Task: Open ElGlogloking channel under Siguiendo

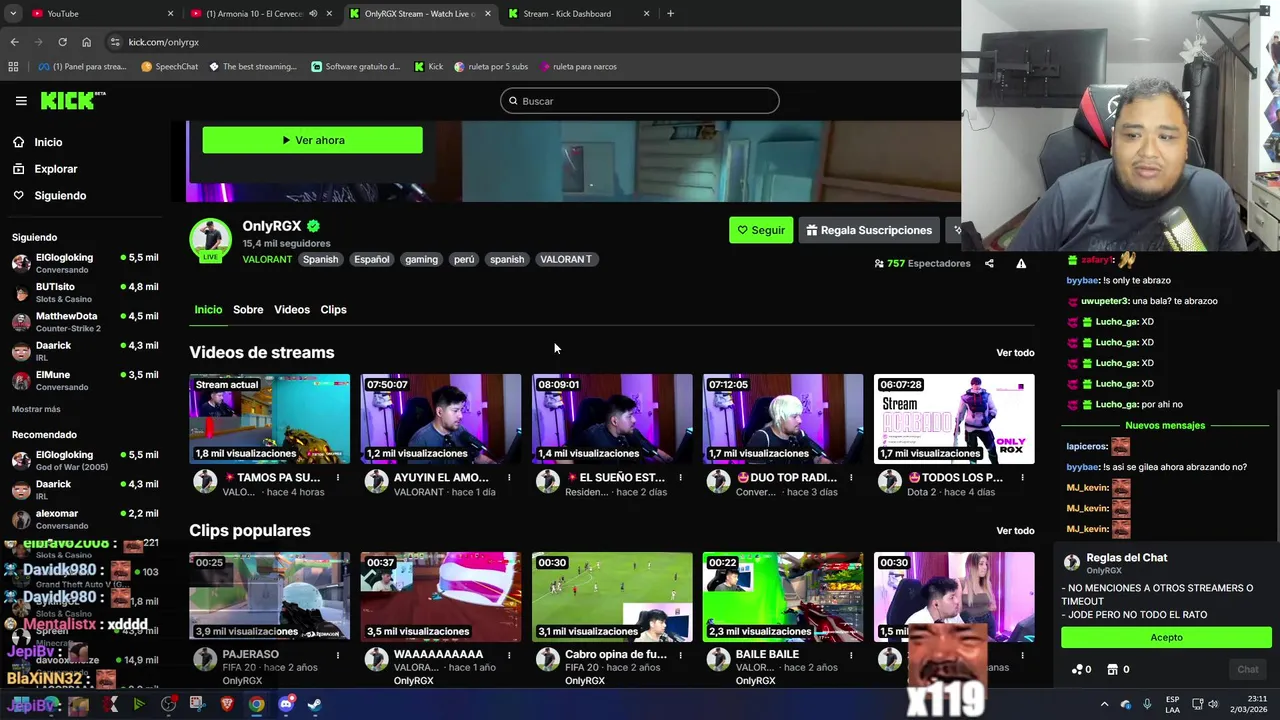Action: tap(85, 263)
